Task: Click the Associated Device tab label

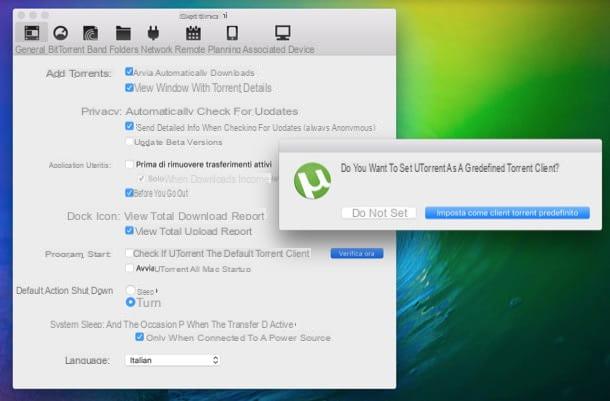Action: 279,49
